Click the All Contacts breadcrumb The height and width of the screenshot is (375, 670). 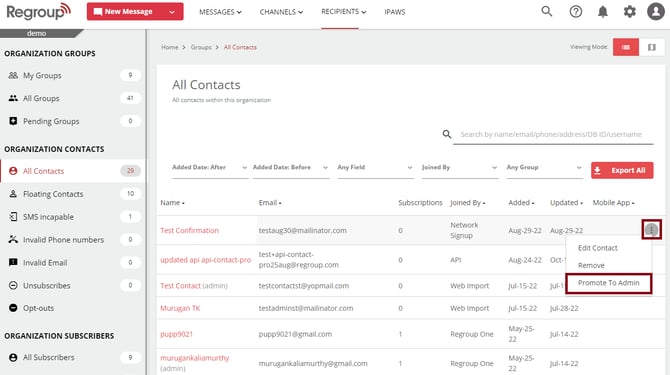240,47
